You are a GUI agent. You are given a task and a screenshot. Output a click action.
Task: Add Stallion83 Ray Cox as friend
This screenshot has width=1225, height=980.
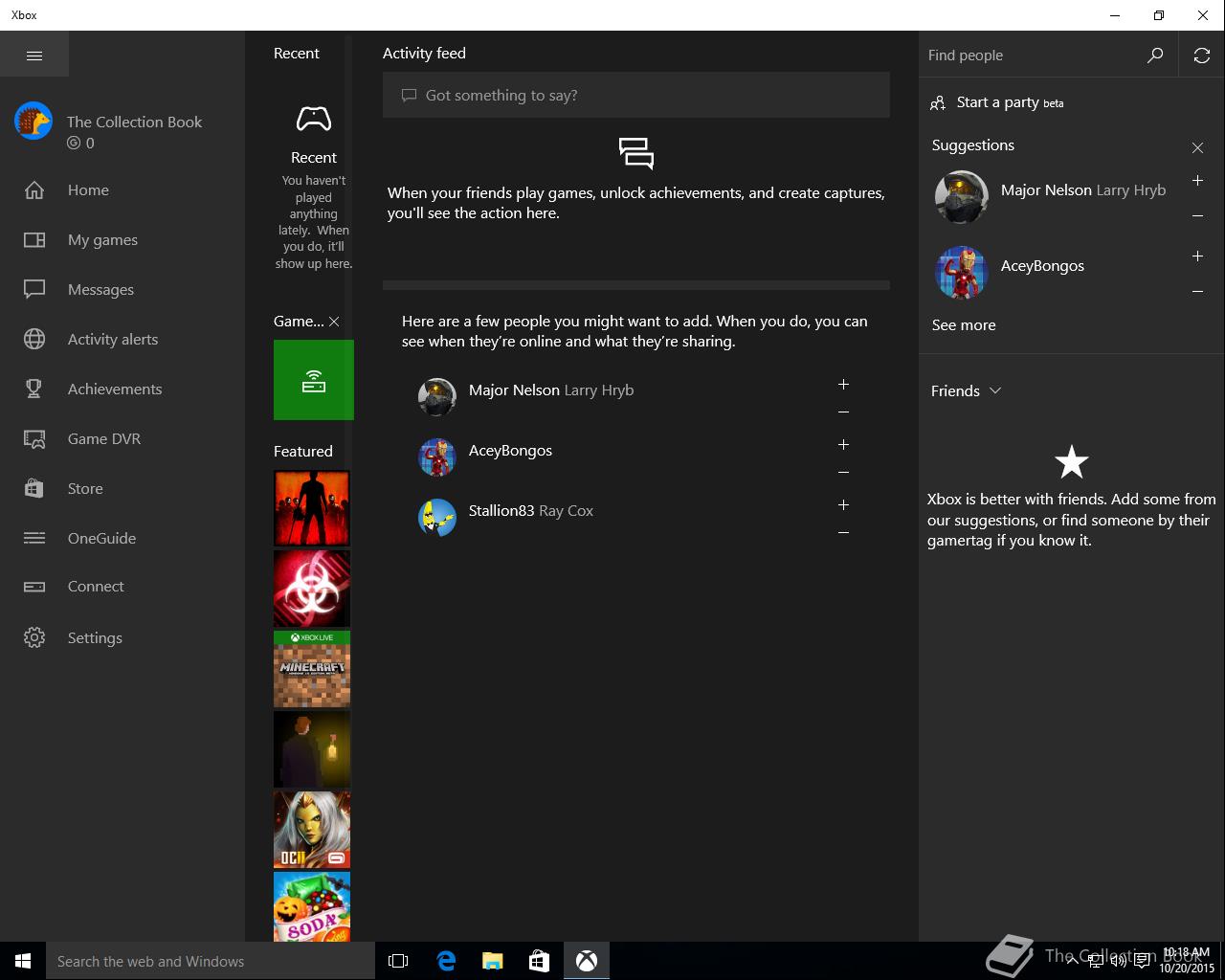click(843, 504)
